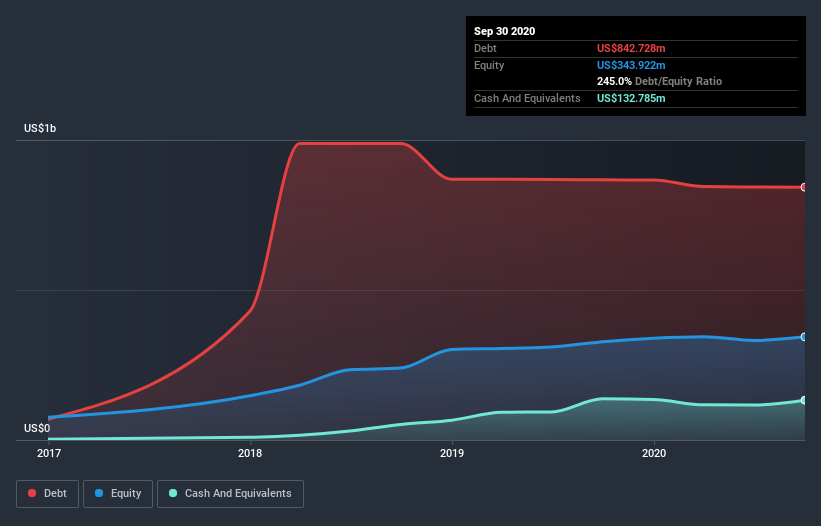Screen dimensions: 821x526
Task: Click the US$842.728m debt value
Action: (x=631, y=48)
